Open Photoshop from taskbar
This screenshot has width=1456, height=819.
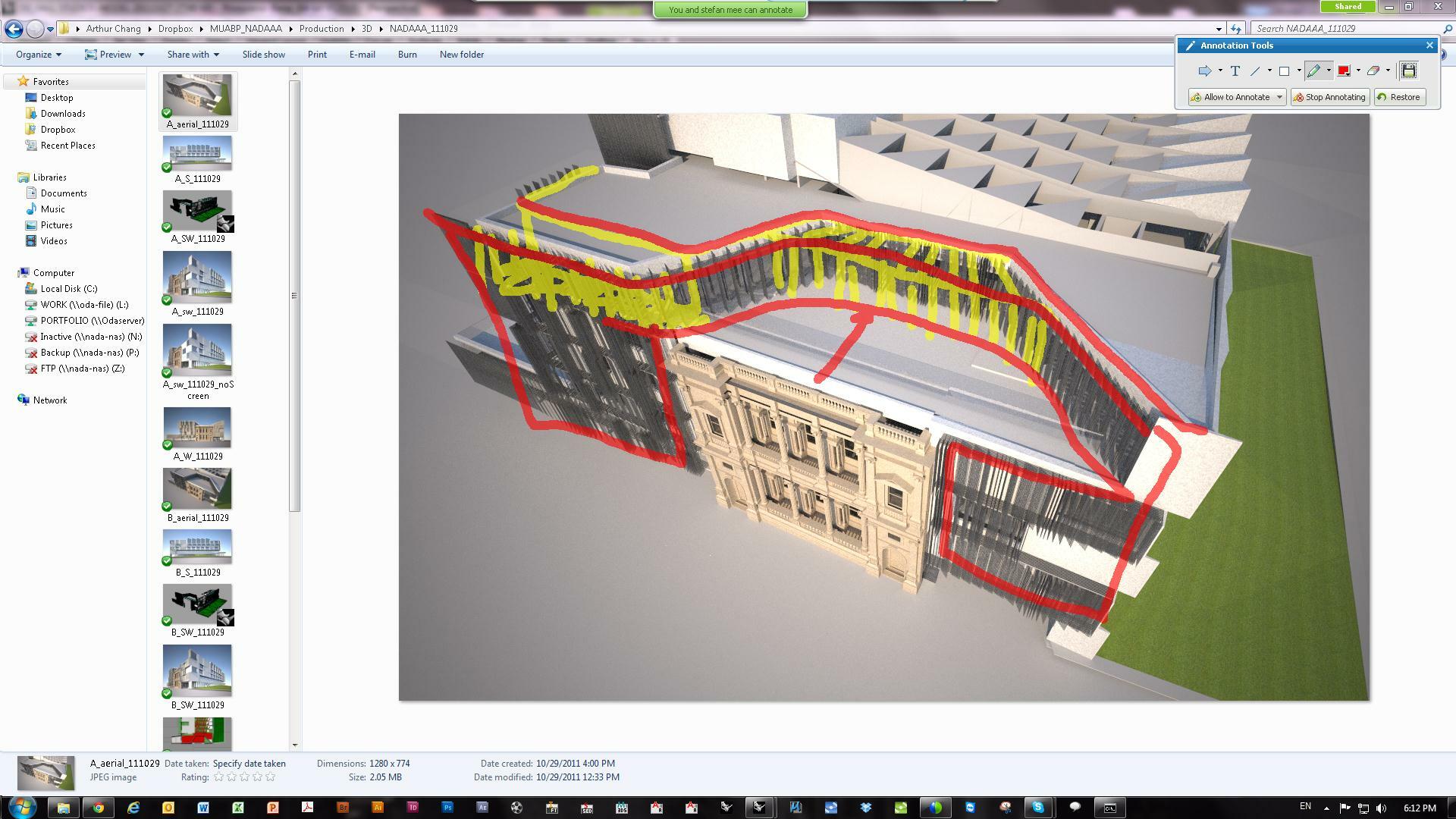pyautogui.click(x=447, y=808)
